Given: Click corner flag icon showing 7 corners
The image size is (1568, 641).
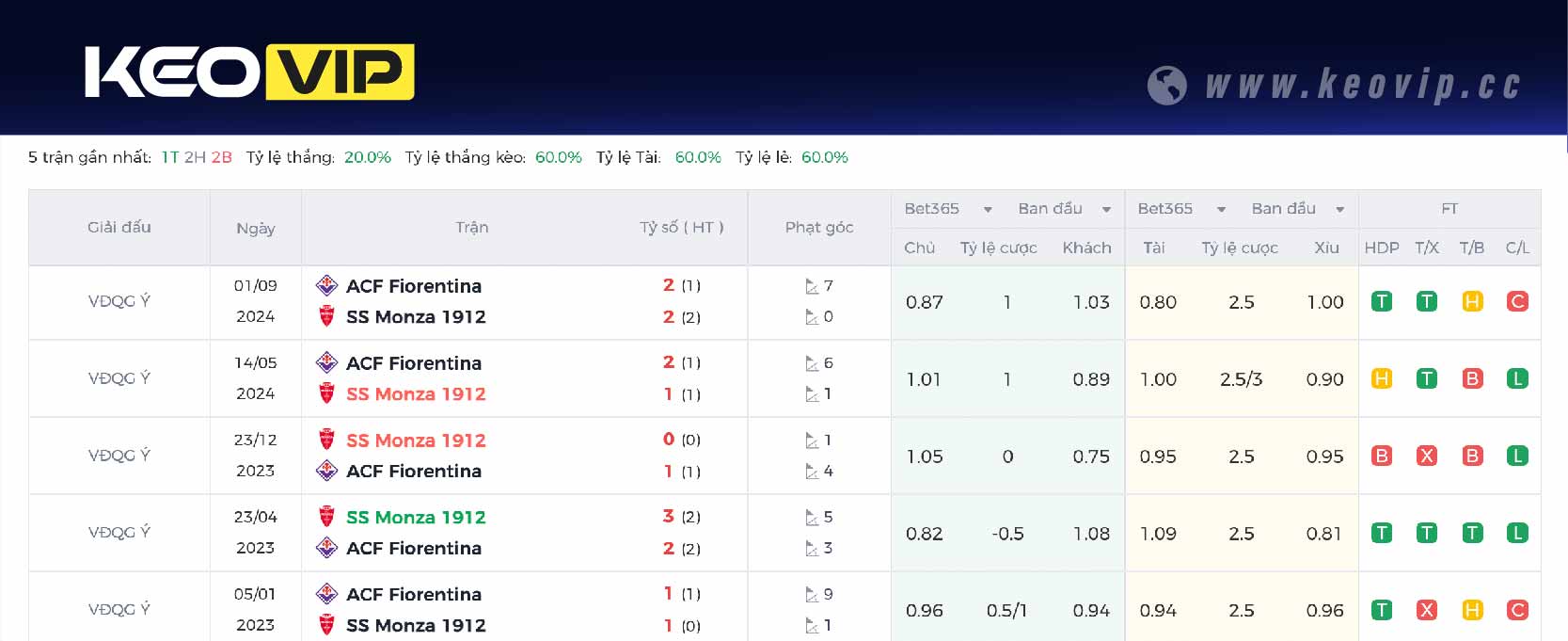Looking at the screenshot, I should [x=812, y=286].
